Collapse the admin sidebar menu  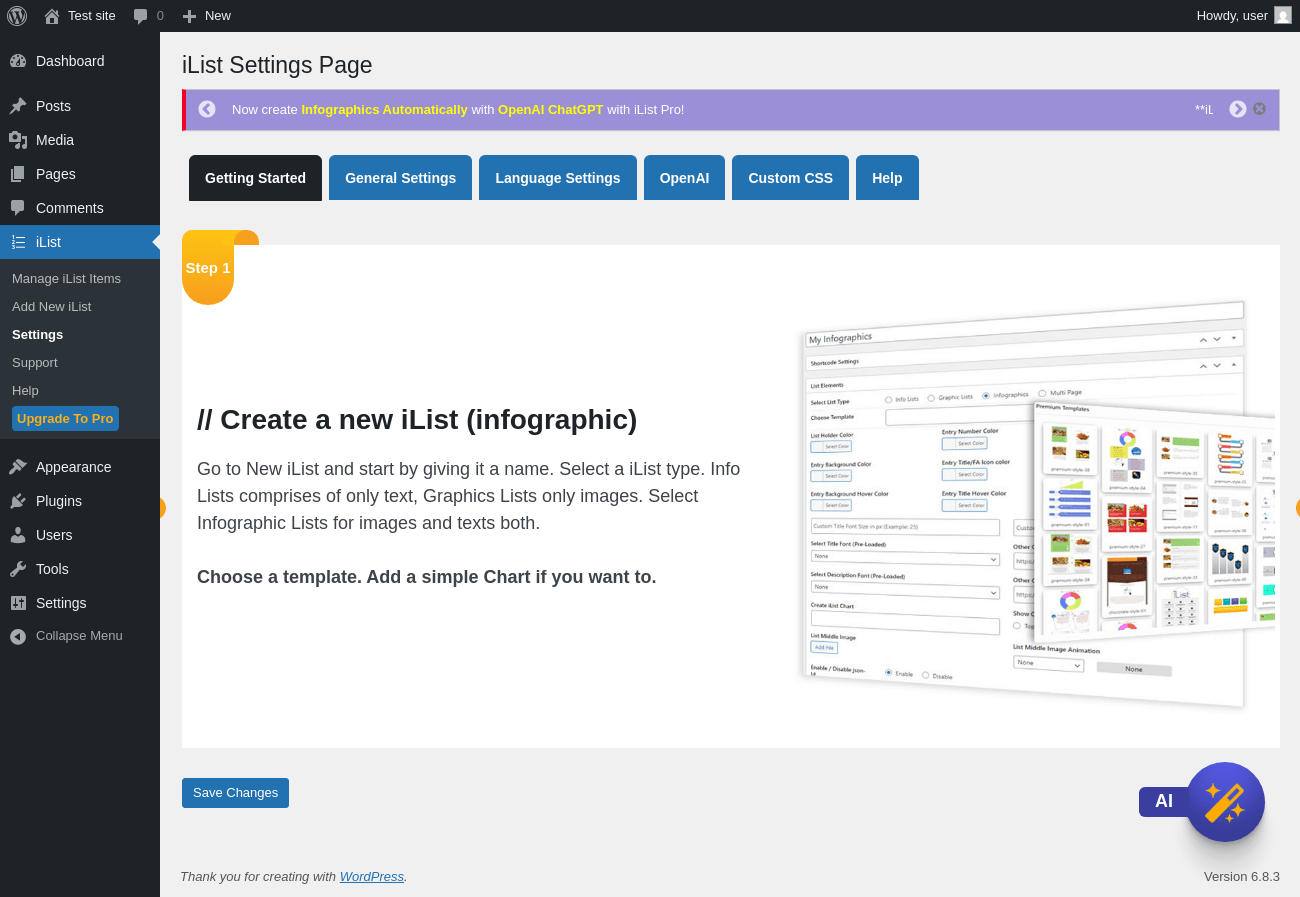(x=79, y=636)
